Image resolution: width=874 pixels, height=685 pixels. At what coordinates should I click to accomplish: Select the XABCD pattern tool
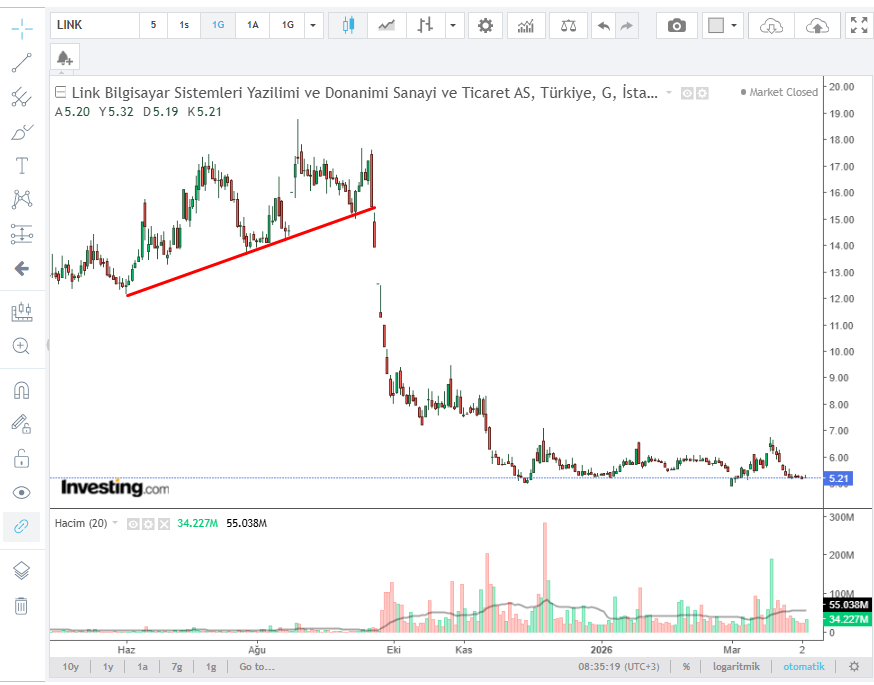22,199
